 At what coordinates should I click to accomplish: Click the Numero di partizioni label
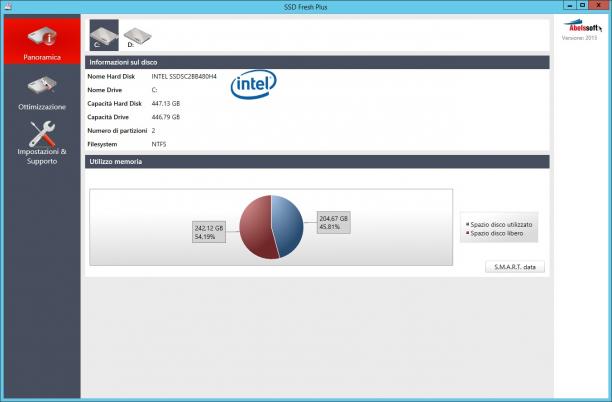117,130
